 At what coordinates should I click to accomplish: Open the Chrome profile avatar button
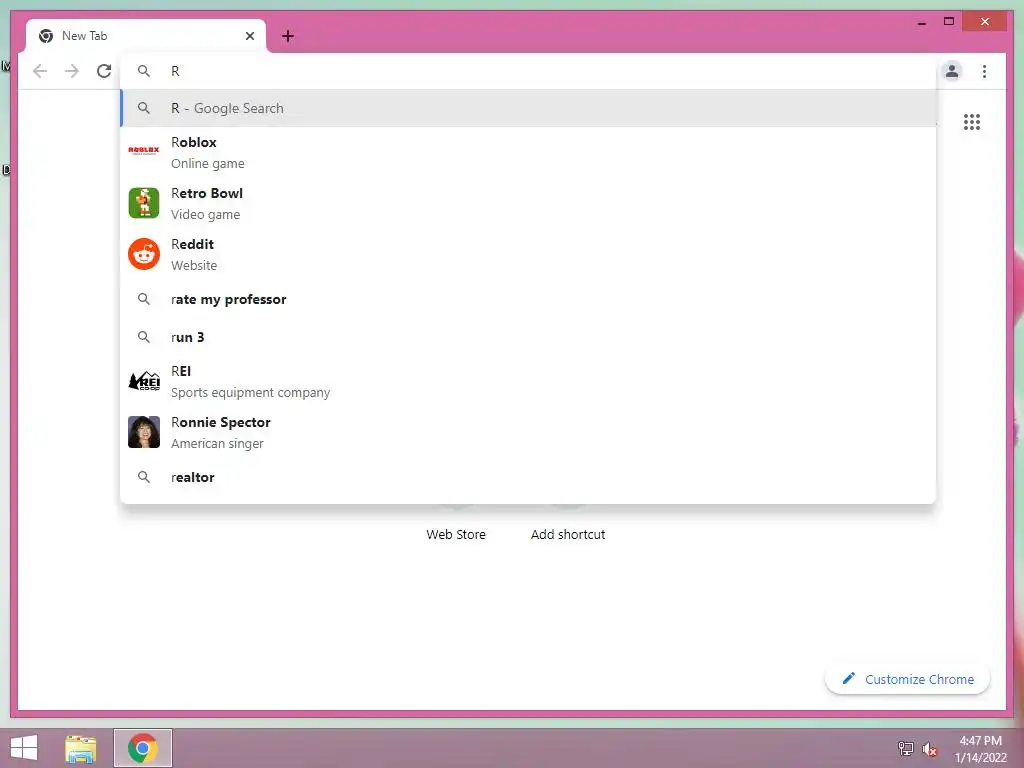952,71
